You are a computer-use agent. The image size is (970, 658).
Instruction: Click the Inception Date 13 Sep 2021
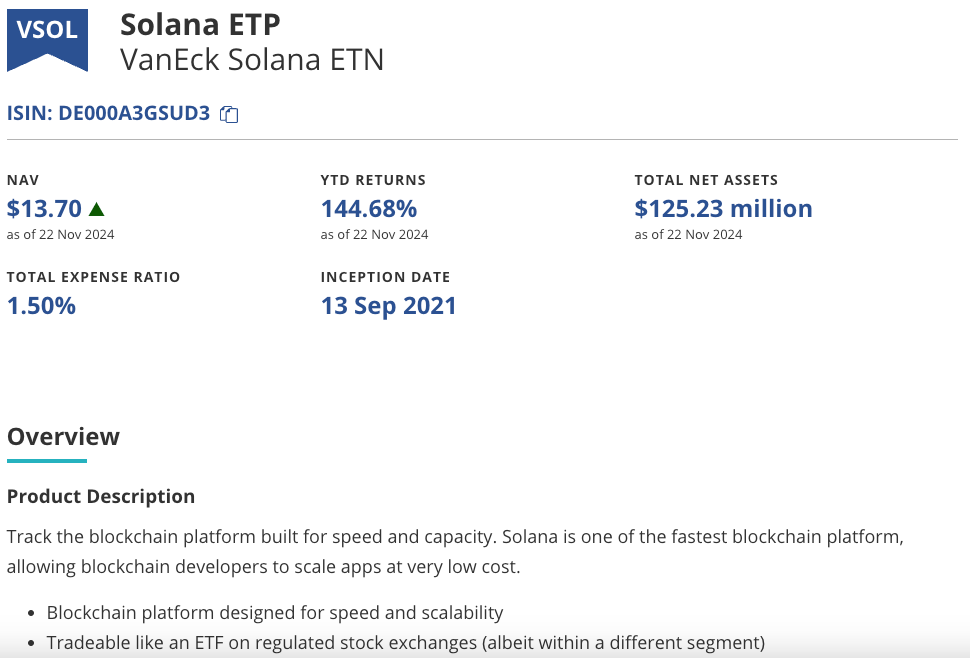point(388,306)
